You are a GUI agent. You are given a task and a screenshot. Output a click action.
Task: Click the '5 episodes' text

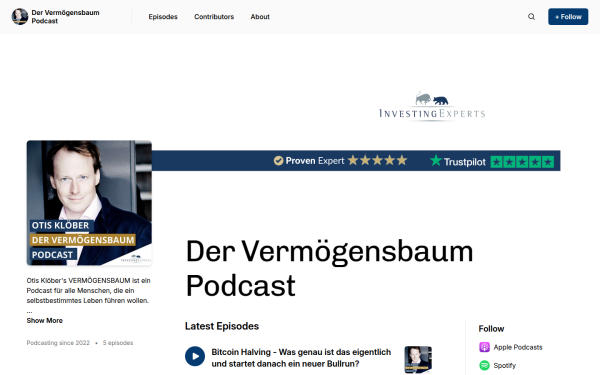tap(118, 343)
